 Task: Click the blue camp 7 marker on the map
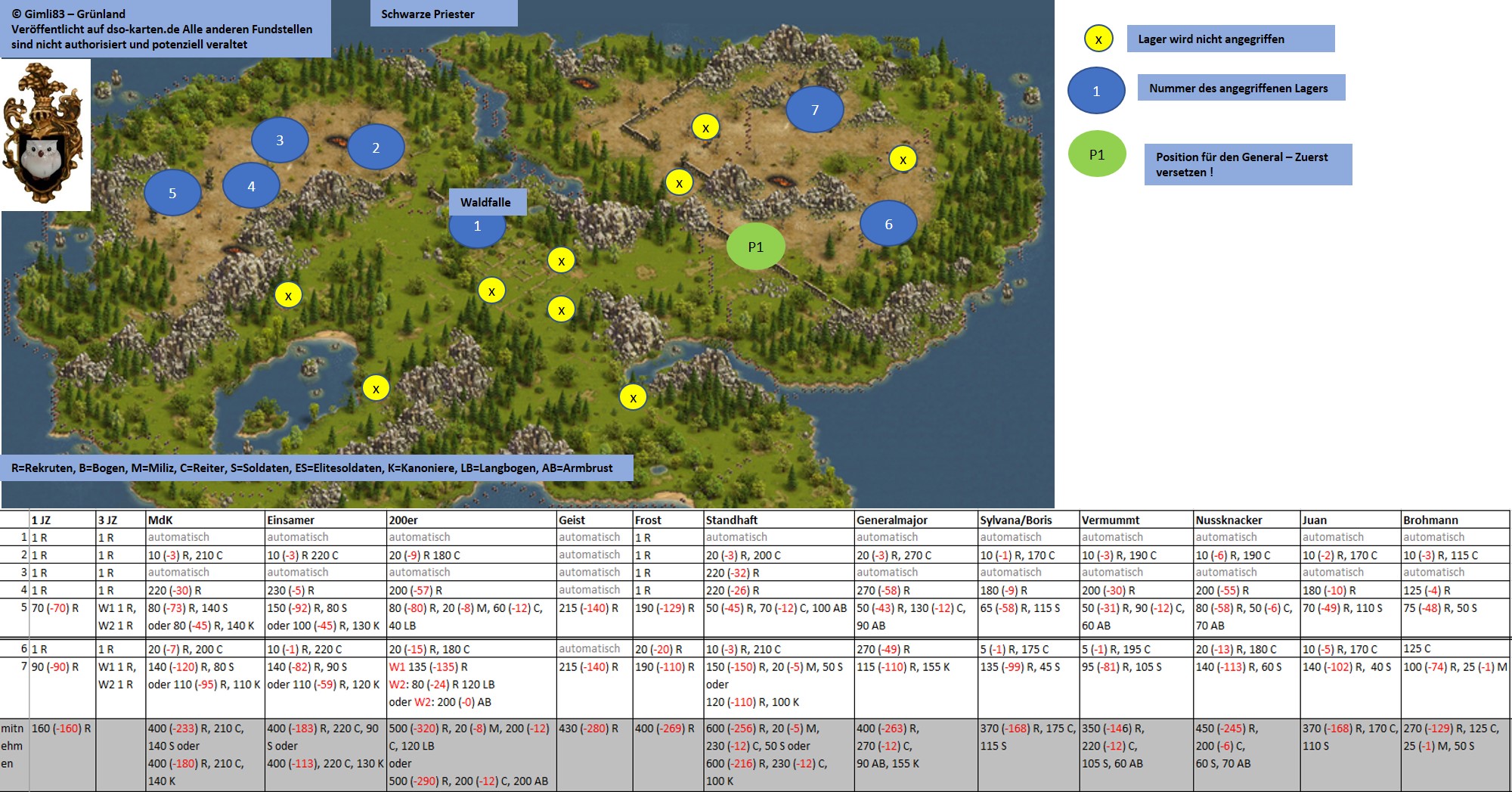pyautogui.click(x=815, y=110)
